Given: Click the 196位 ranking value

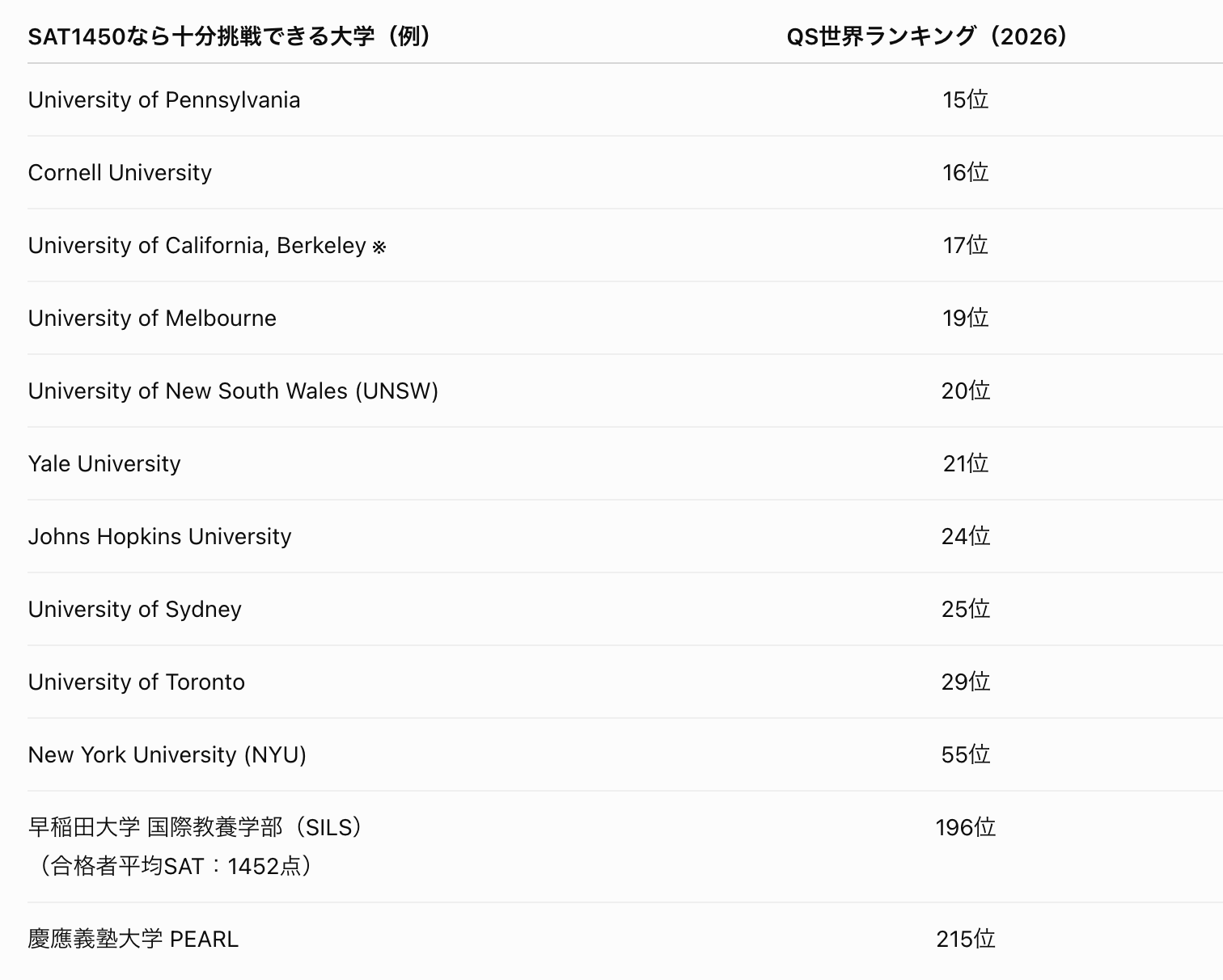Looking at the screenshot, I should point(965,827).
